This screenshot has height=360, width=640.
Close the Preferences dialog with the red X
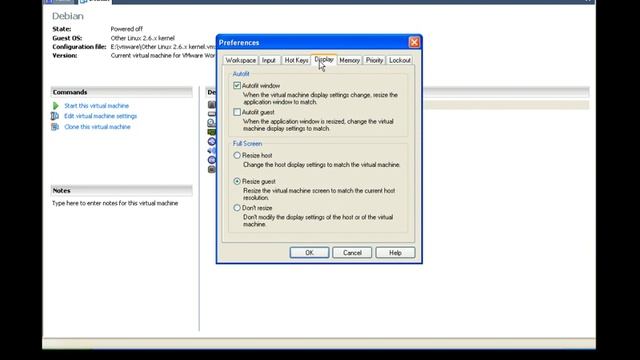click(414, 42)
